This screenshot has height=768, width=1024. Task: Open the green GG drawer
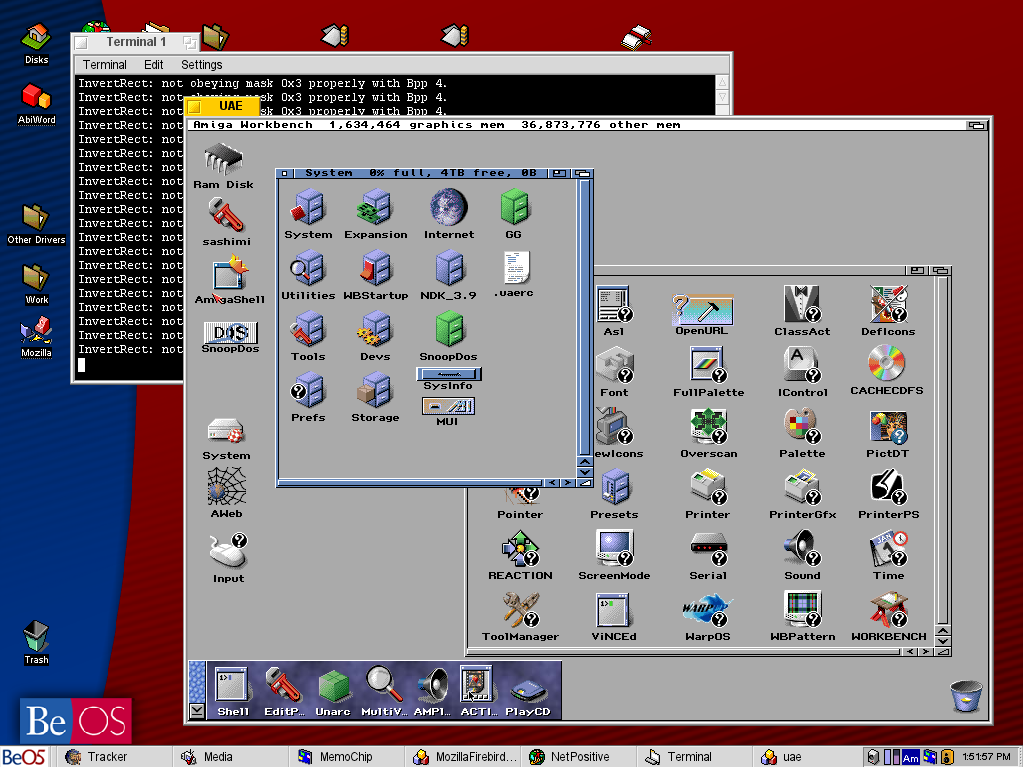click(x=514, y=207)
